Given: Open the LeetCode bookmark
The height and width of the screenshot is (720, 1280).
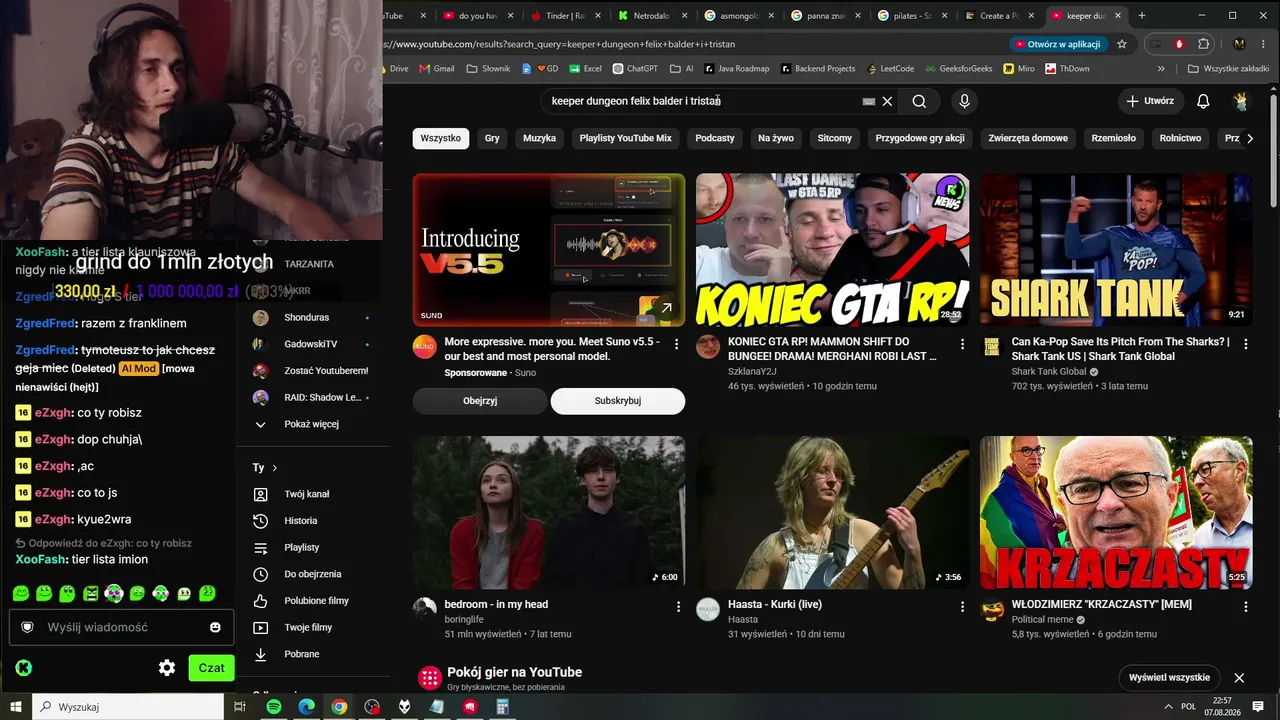Looking at the screenshot, I should tap(890, 69).
